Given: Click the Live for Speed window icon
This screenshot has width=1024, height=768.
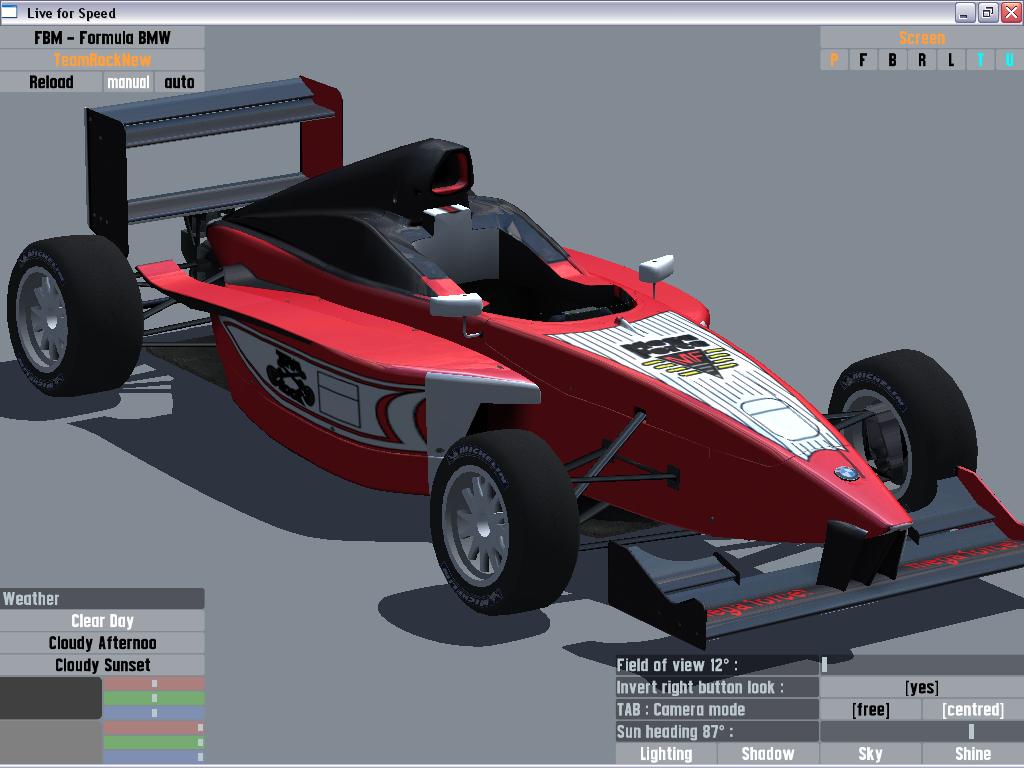Looking at the screenshot, I should 9,12.
